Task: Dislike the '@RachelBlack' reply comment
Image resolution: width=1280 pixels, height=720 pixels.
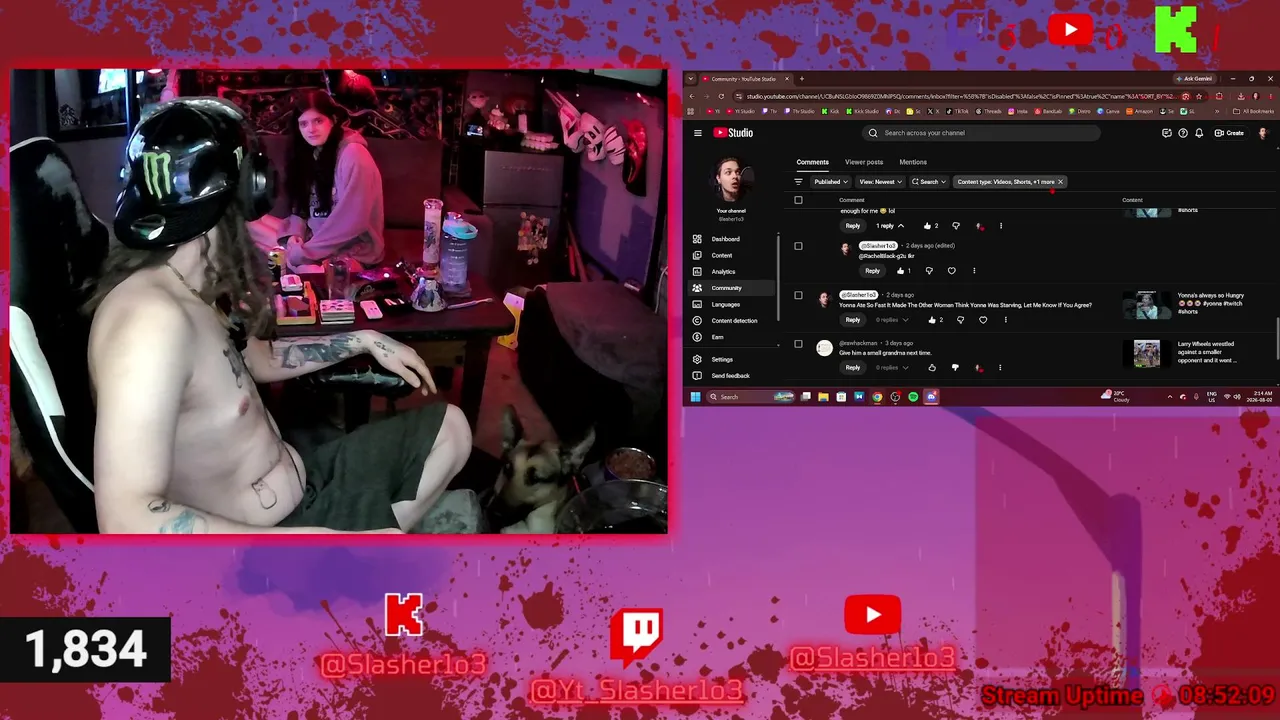Action: coord(929,271)
